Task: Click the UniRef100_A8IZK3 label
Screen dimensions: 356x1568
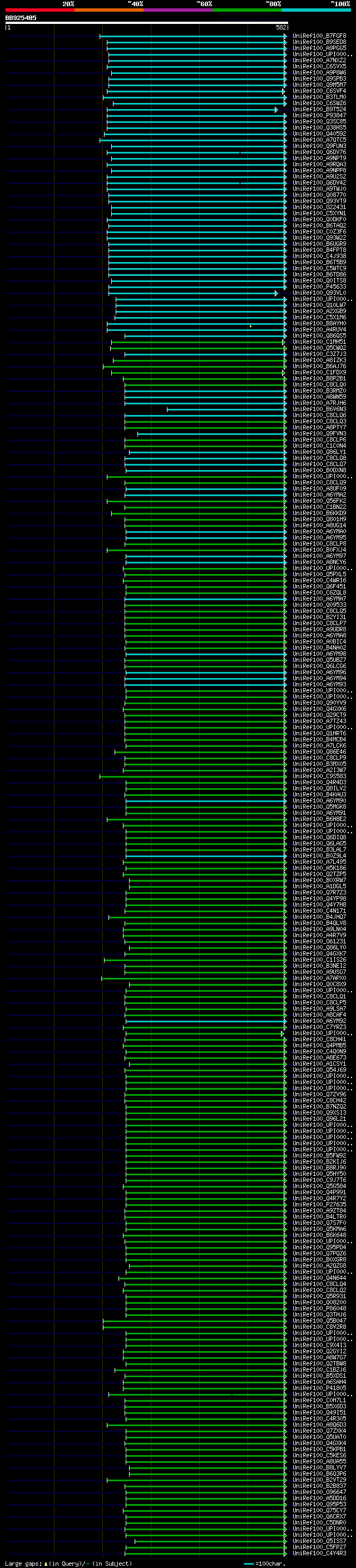Action: [x=319, y=360]
